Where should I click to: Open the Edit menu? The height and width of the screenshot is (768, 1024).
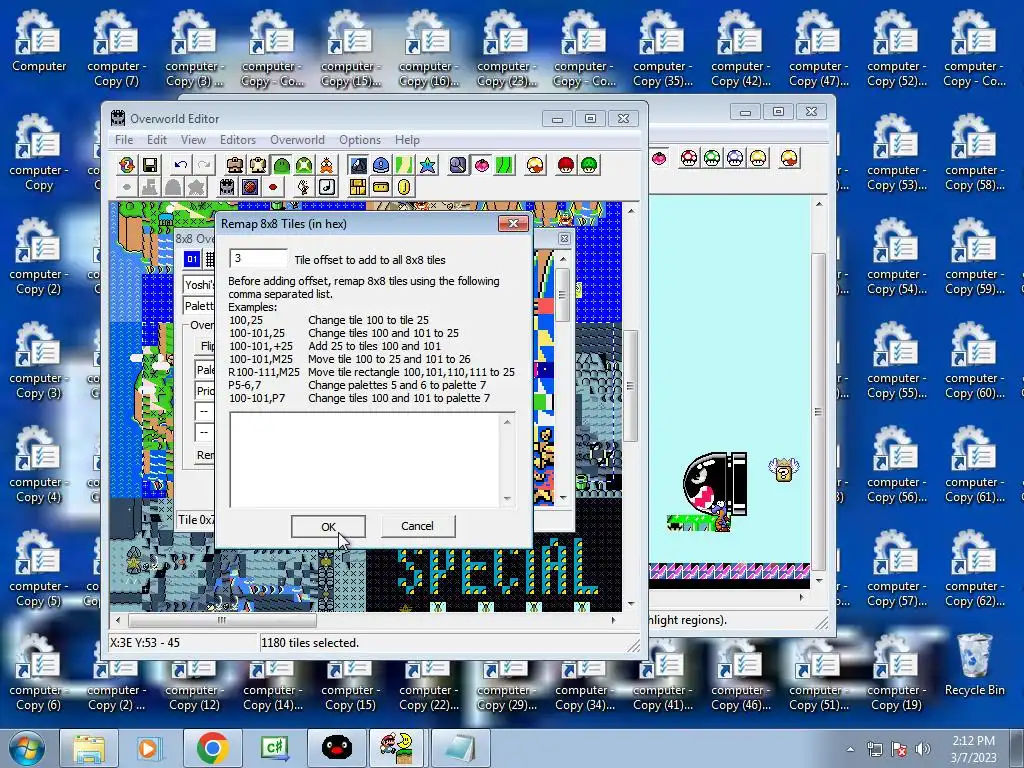[156, 140]
